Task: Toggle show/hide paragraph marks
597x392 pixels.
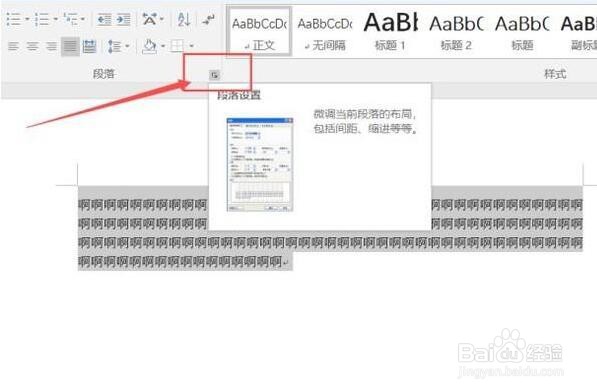Action: (209, 19)
